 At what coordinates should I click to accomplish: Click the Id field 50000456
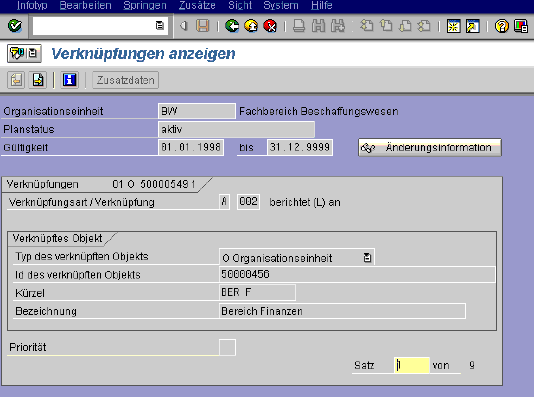point(357,274)
